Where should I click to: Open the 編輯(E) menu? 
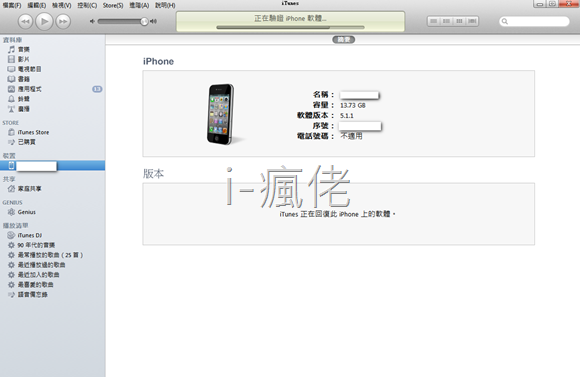tap(37, 5)
